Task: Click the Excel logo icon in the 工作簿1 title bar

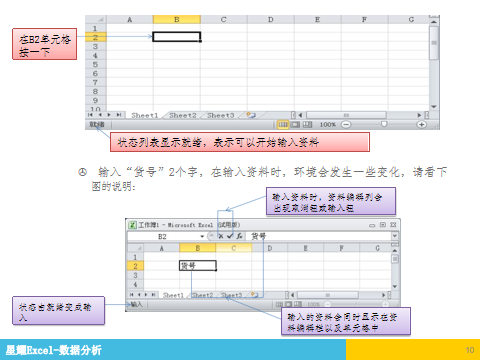Action: [x=132, y=225]
